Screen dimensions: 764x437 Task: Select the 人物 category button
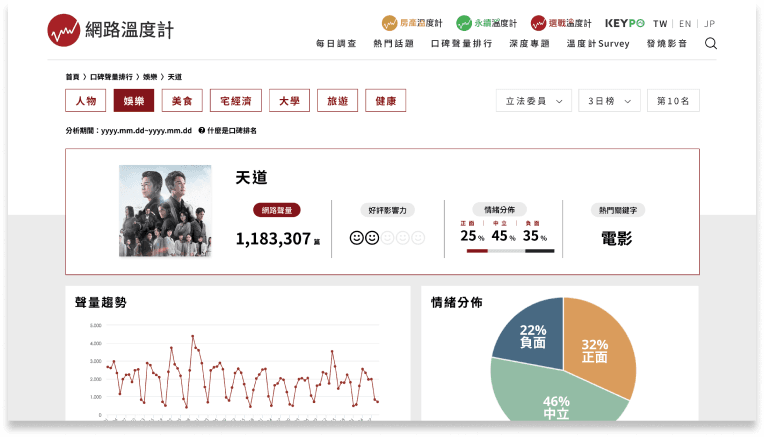coord(85,101)
